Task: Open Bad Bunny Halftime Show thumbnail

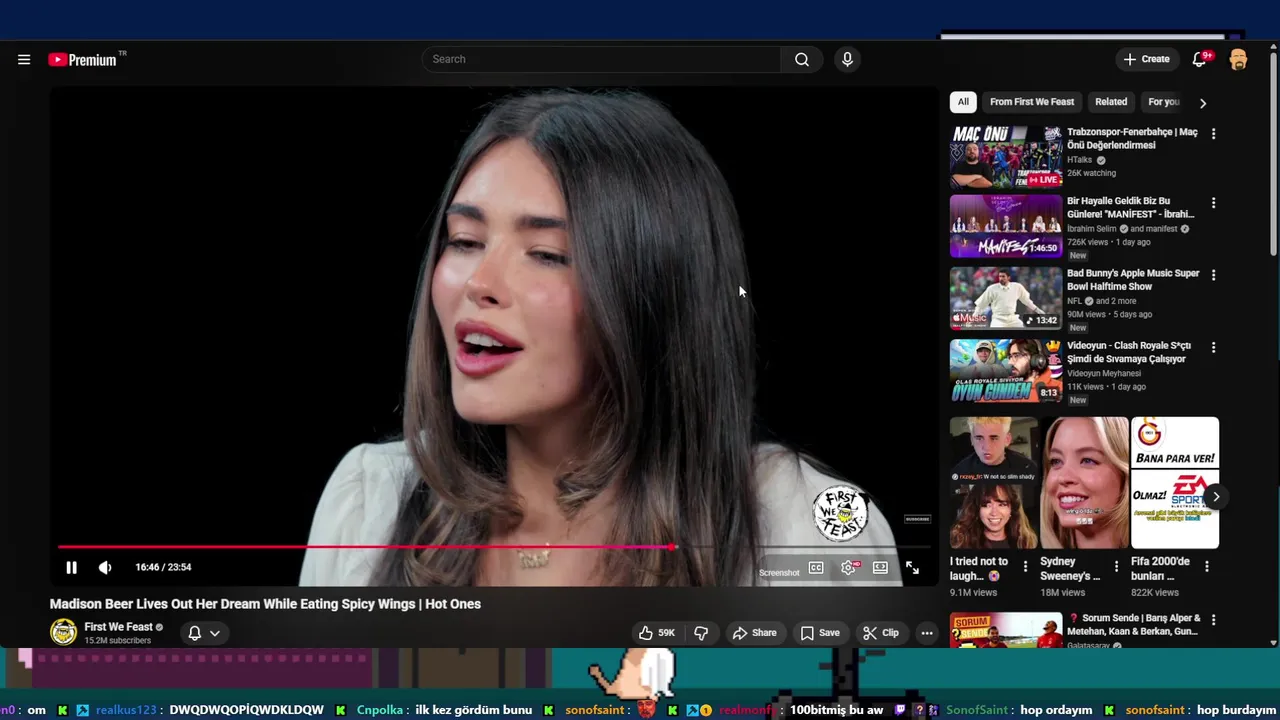Action: (x=1006, y=298)
